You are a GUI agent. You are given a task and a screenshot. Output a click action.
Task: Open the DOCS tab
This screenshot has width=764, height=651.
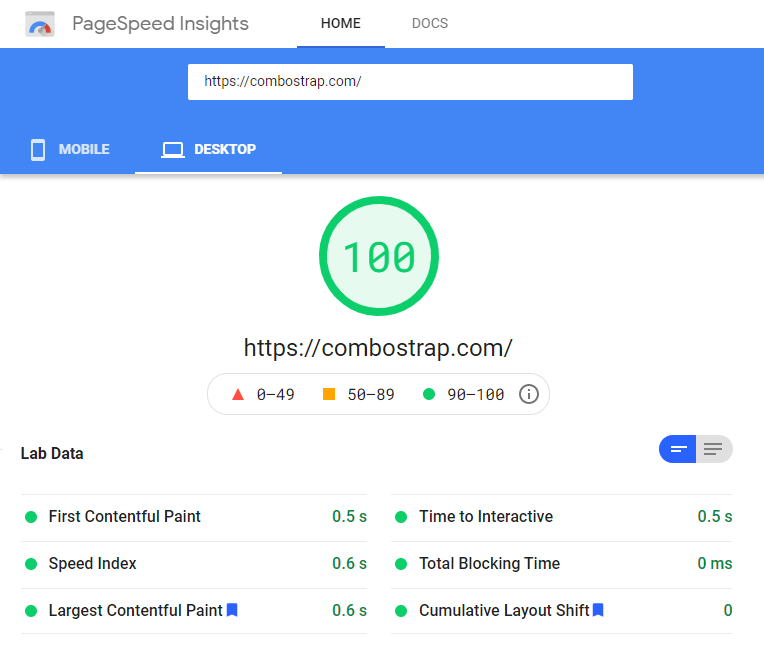430,24
